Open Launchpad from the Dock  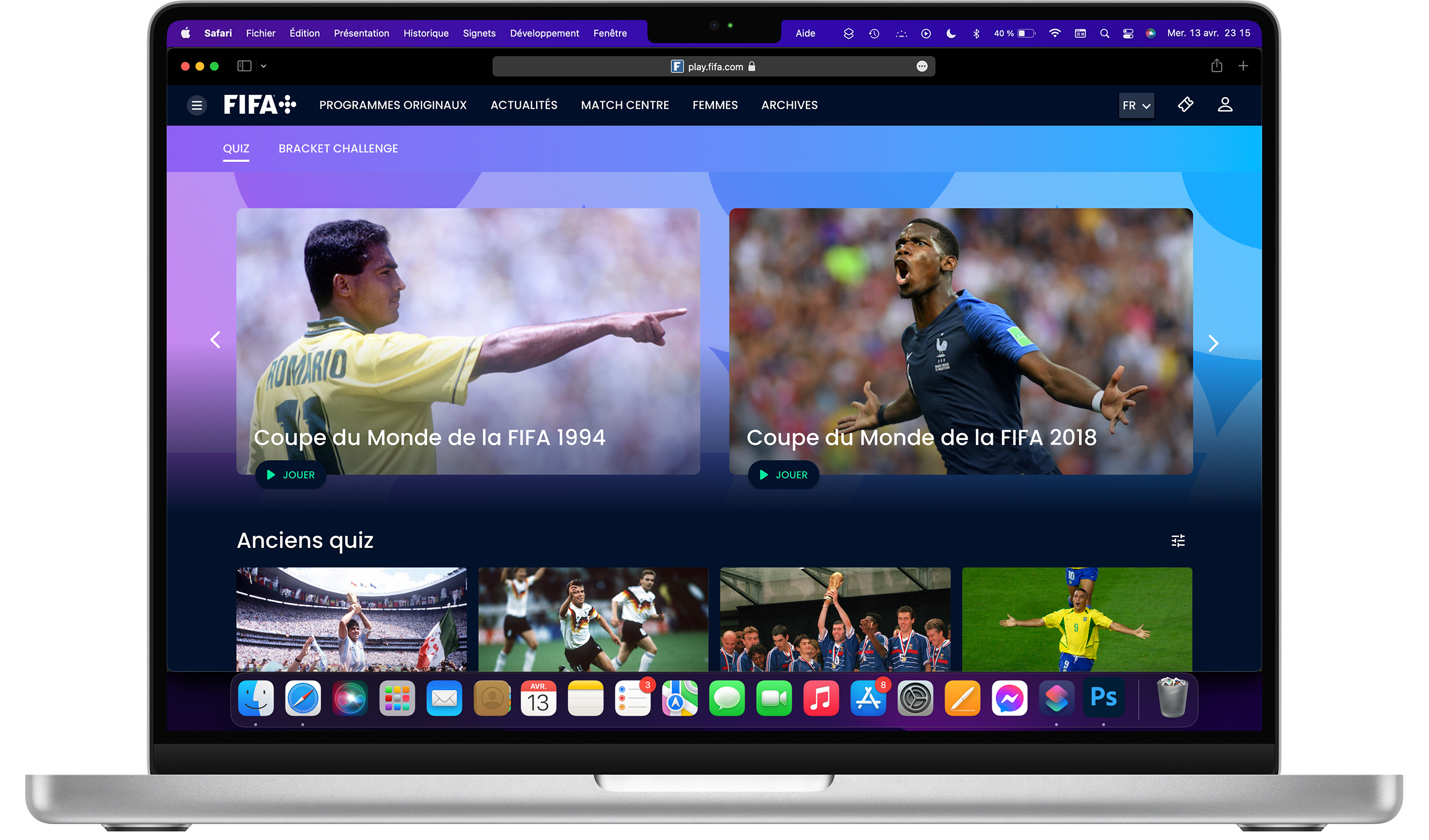pos(397,698)
